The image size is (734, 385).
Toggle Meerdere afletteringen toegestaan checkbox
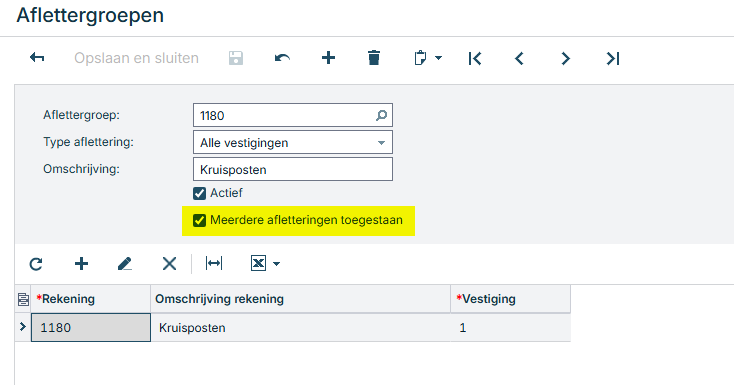(x=199, y=220)
